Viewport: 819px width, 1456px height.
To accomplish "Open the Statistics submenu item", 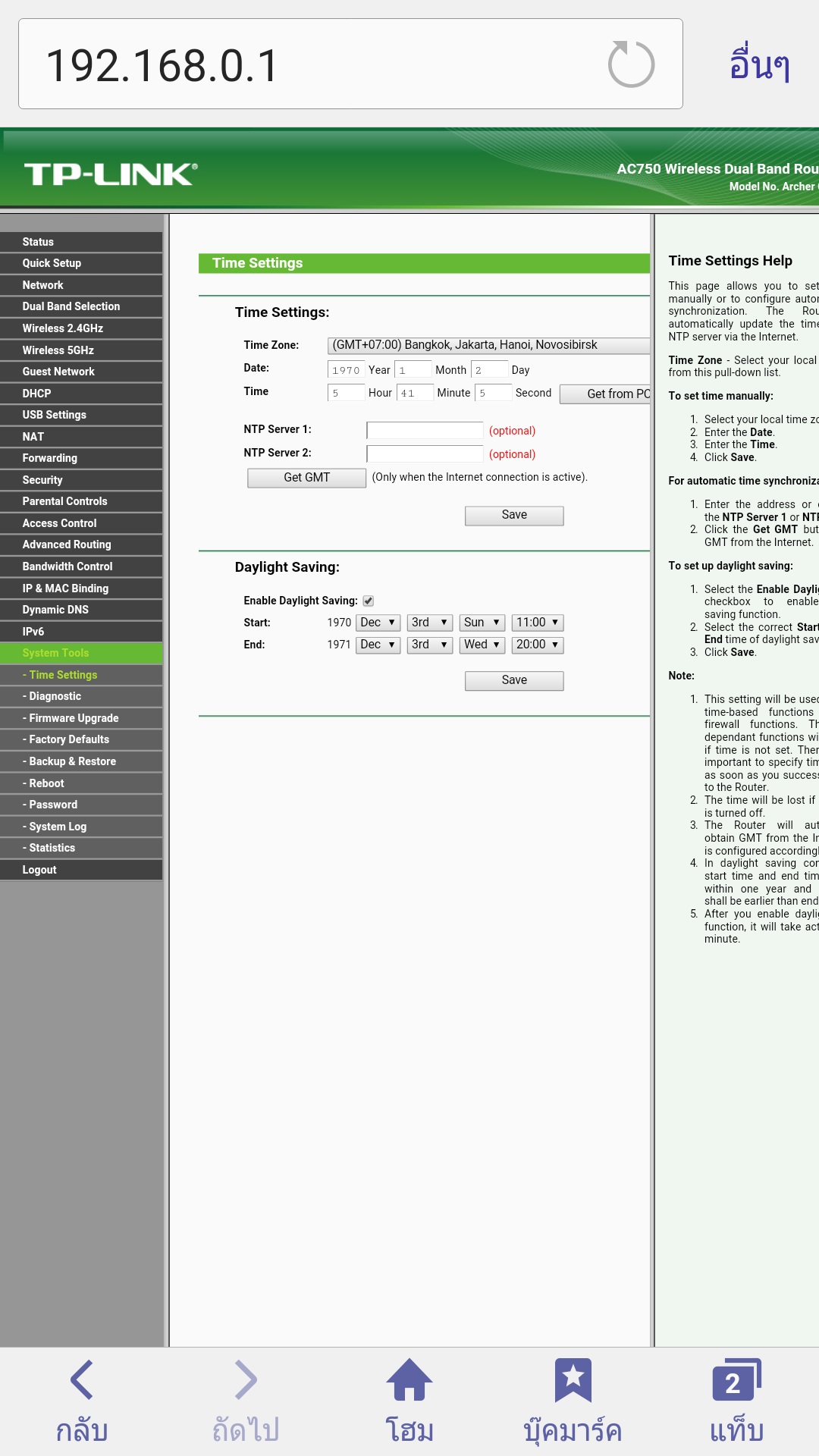I will click(81, 848).
